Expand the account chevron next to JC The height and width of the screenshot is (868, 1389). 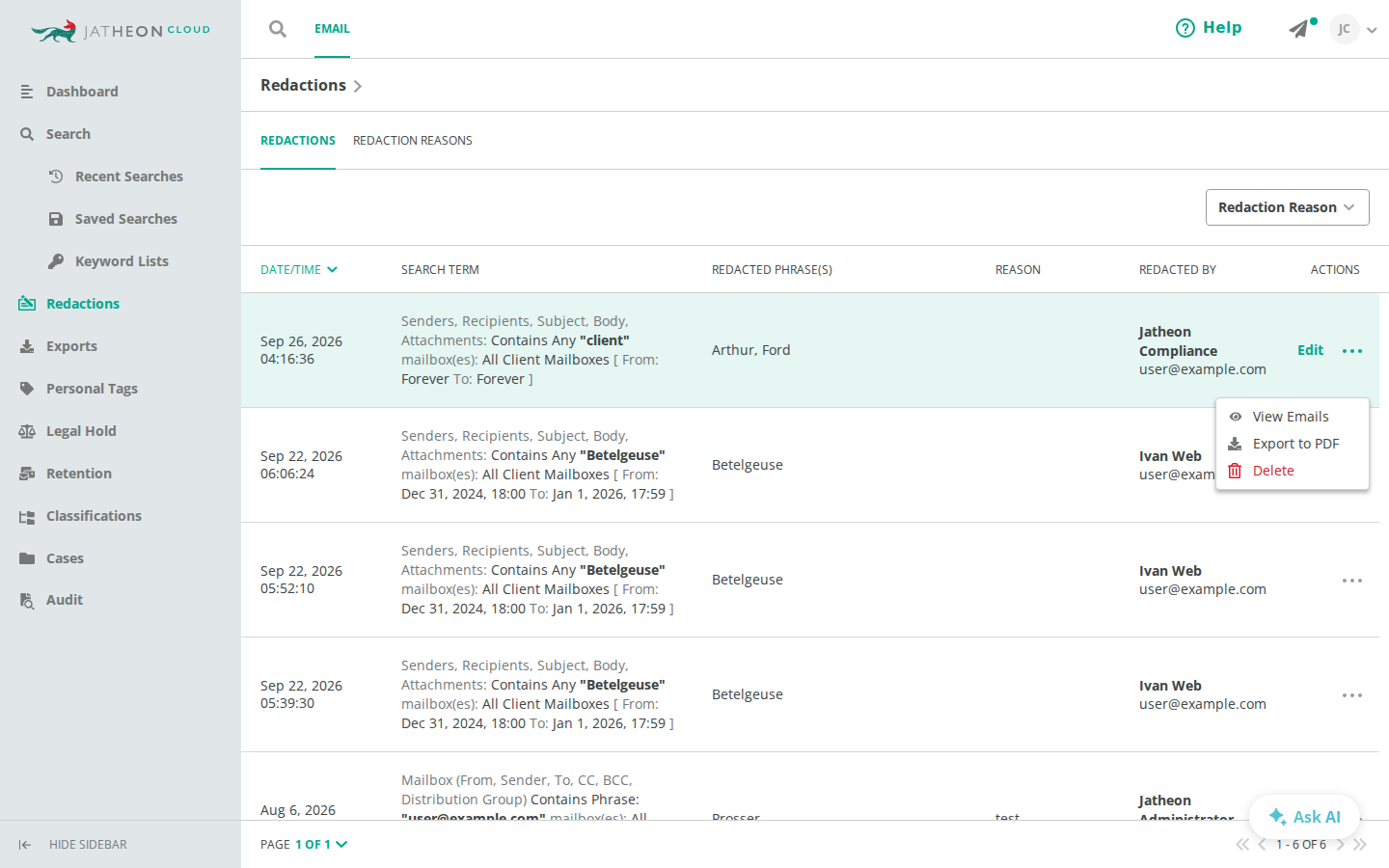(1372, 30)
